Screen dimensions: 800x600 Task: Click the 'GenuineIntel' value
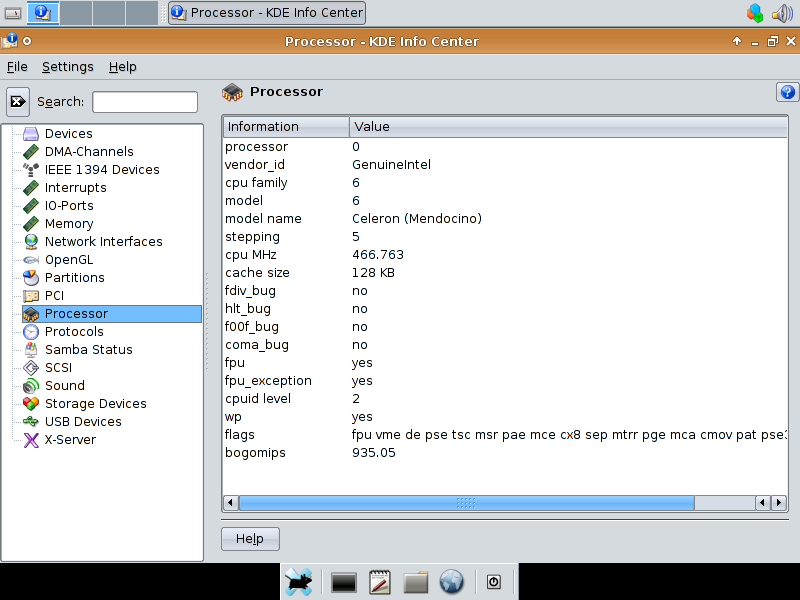(x=391, y=165)
